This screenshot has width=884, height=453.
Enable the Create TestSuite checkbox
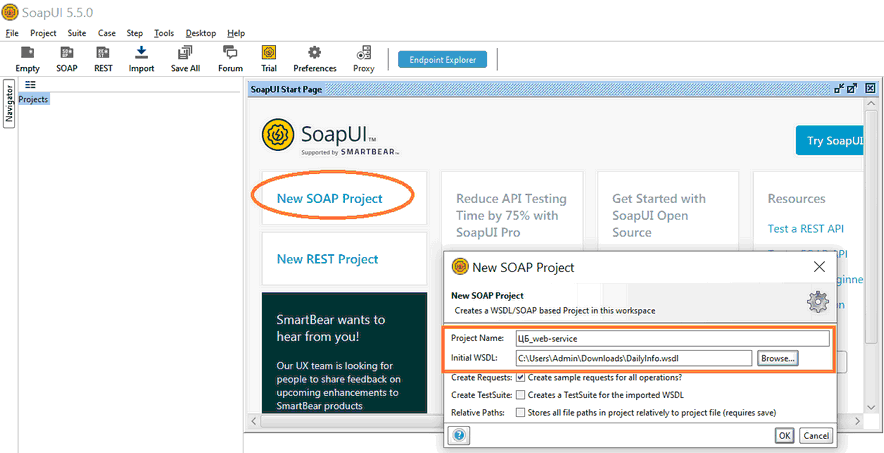click(521, 395)
